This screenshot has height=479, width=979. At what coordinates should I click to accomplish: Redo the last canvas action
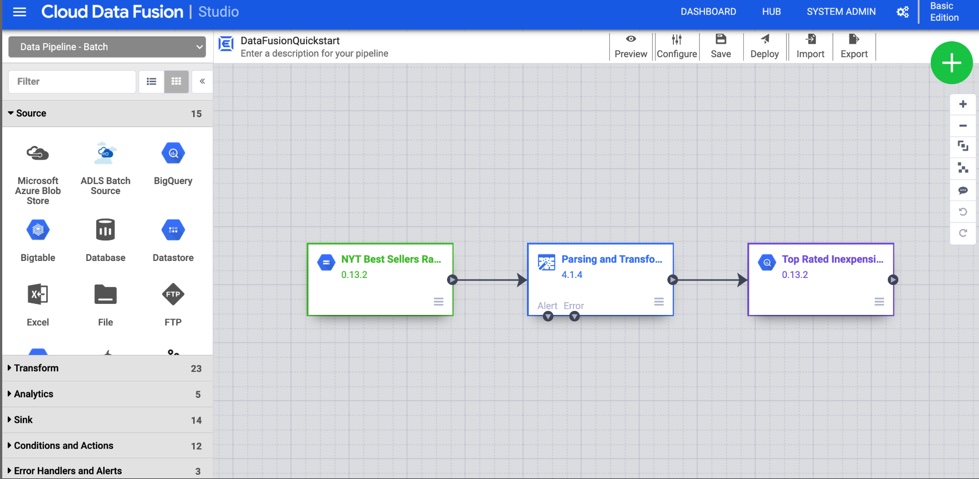963,233
